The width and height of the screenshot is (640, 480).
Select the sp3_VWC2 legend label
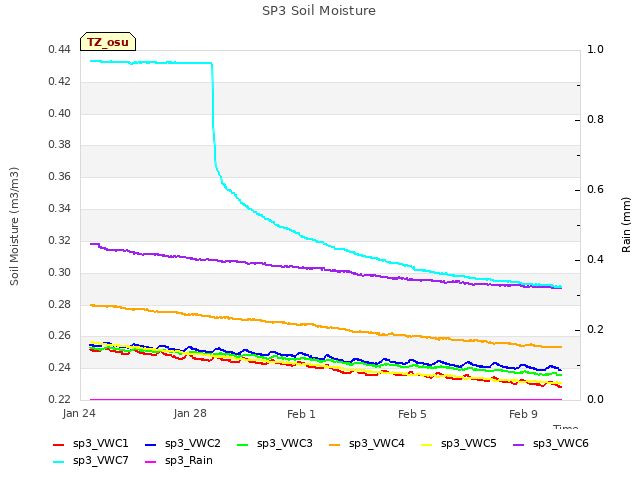193,444
